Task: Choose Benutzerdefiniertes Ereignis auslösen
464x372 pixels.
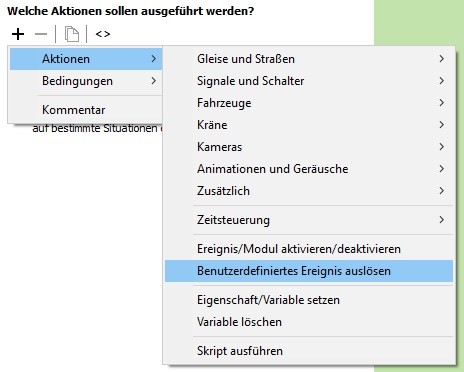Action: coord(309,271)
